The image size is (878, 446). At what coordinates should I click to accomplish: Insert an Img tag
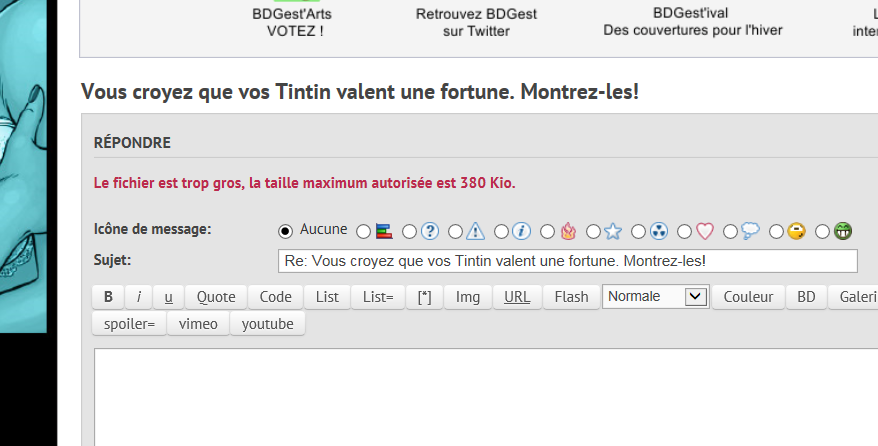click(468, 297)
